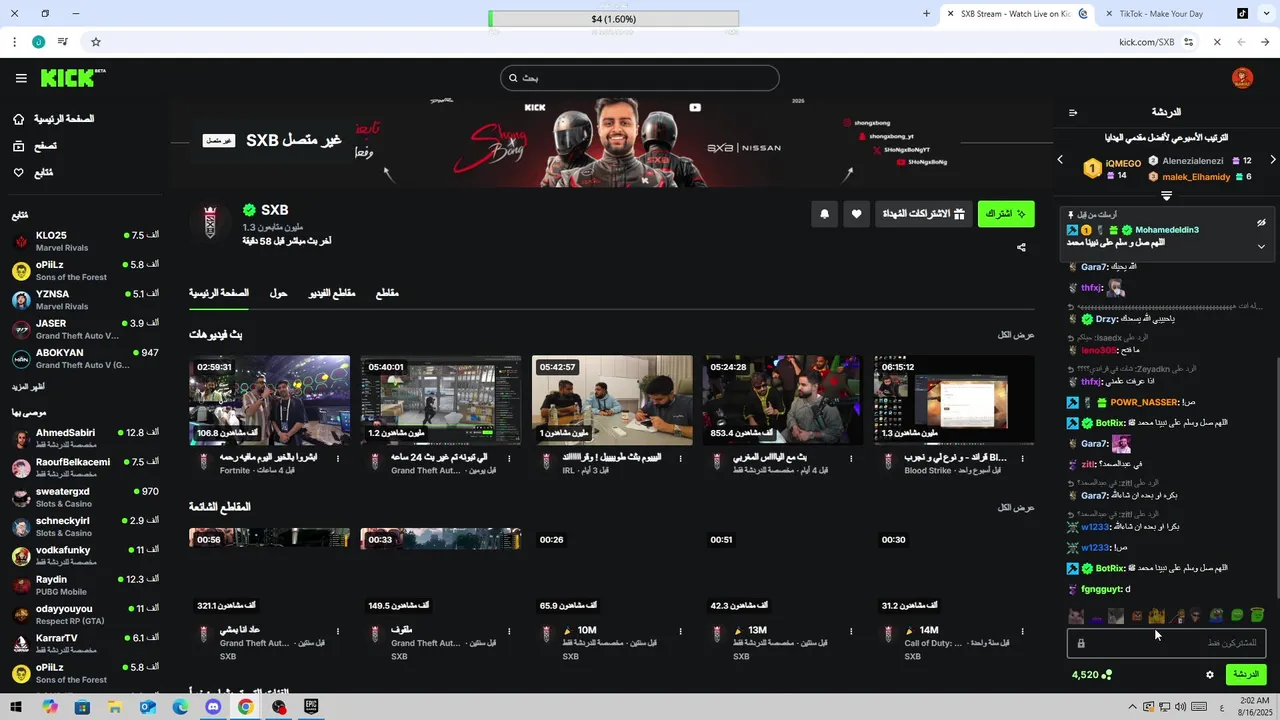
Task: Open options for the IRL video
Action: click(x=680, y=459)
